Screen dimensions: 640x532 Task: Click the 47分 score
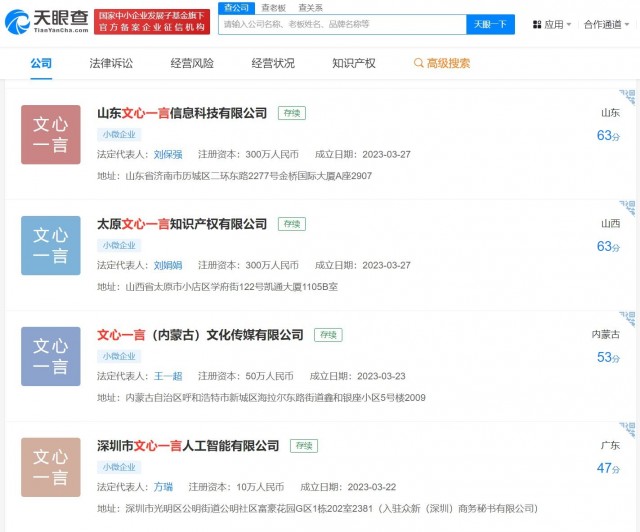pyautogui.click(x=608, y=468)
